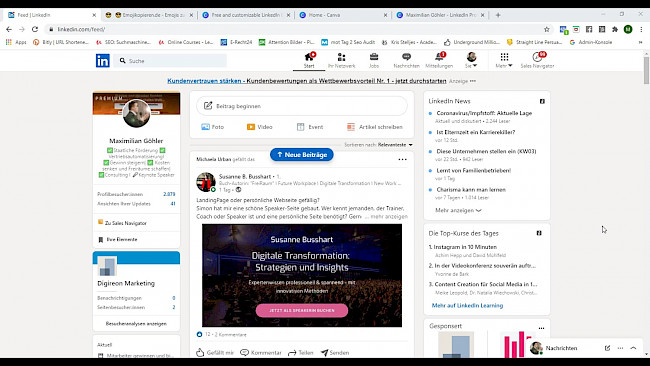Click the profile avatar photo in sidebar
Image resolution: width=650 pixels, height=366 pixels.
tap(136, 113)
